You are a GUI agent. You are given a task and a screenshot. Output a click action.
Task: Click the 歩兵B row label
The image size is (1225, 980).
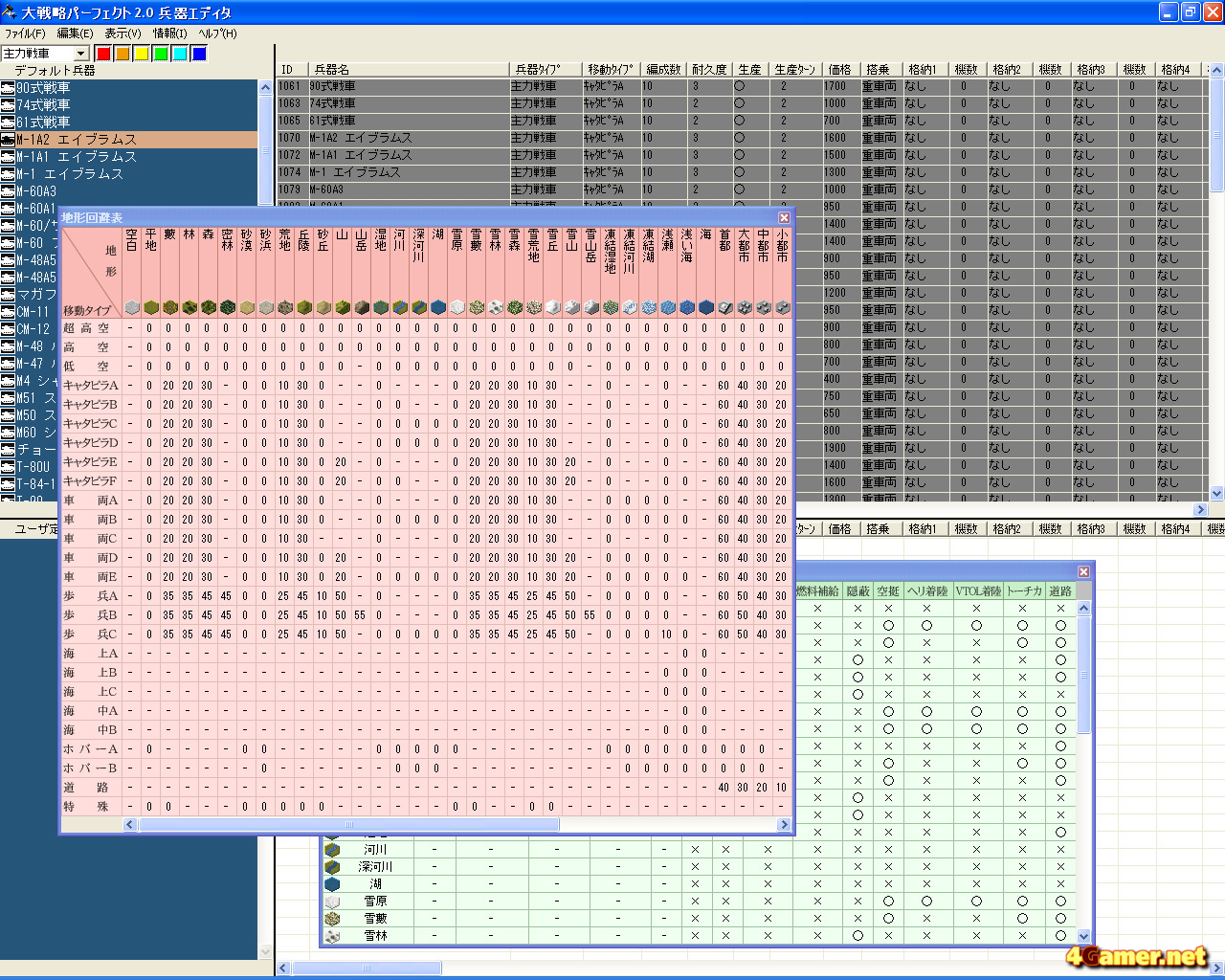point(91,614)
